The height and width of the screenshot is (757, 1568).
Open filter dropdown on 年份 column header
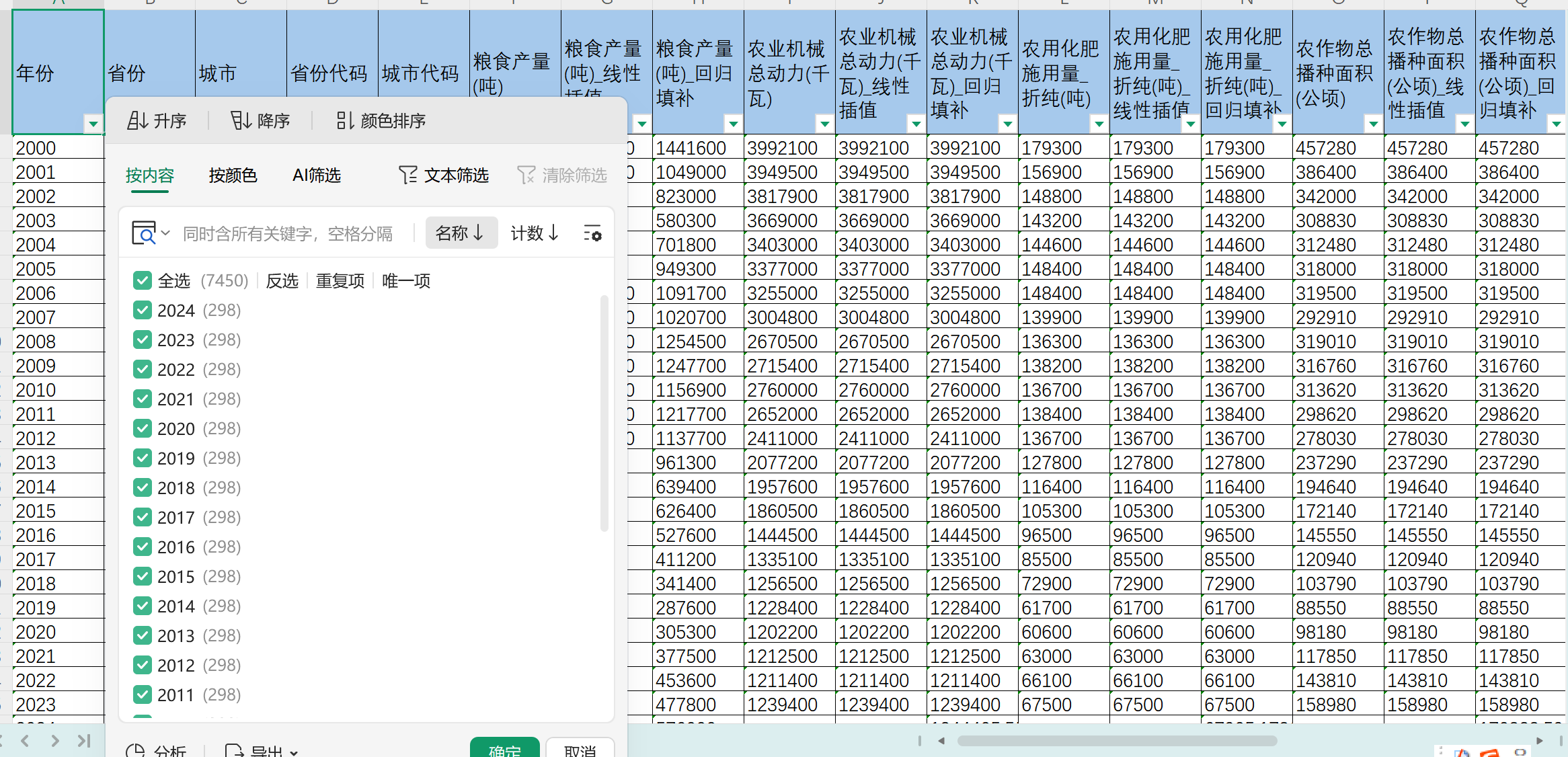pos(93,124)
